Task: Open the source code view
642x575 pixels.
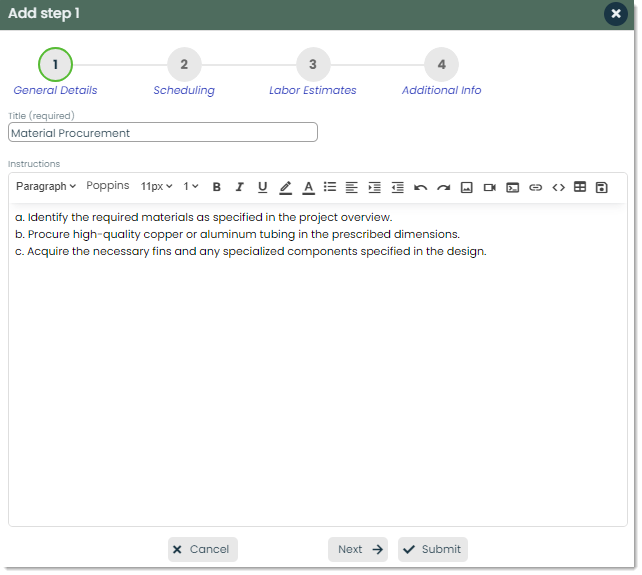Action: (x=558, y=188)
